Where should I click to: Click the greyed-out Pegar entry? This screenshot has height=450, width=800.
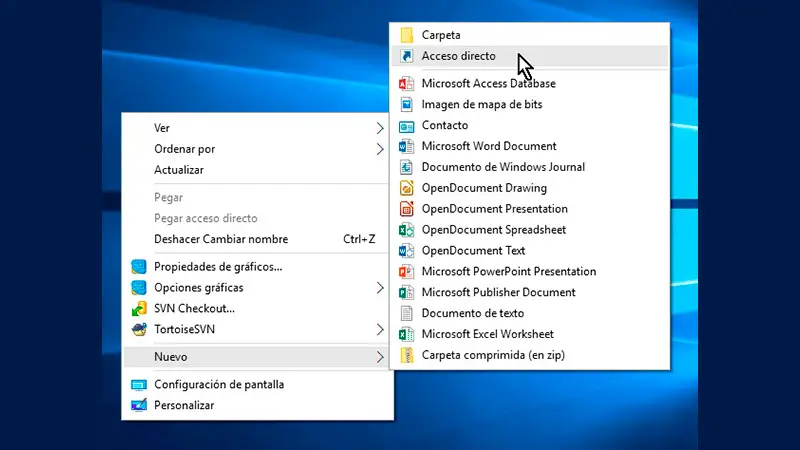(x=256, y=197)
